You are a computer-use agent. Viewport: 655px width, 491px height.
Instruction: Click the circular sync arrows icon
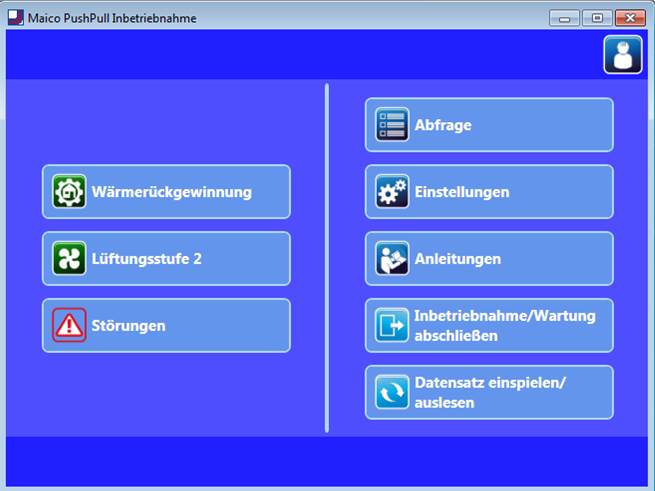[x=391, y=392]
